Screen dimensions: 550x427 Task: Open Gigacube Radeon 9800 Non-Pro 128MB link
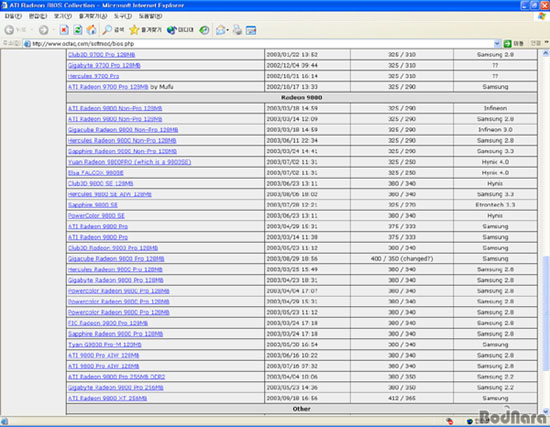123,130
